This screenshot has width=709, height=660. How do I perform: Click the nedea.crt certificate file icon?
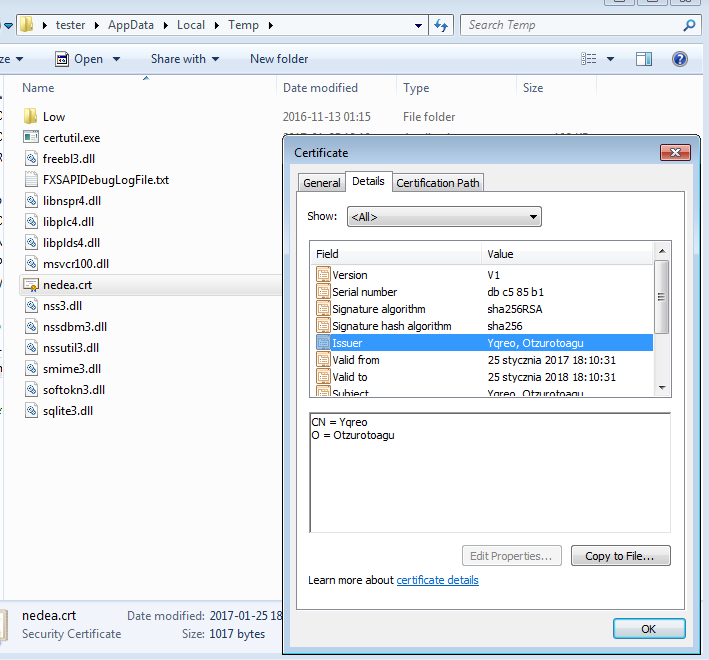[30, 285]
